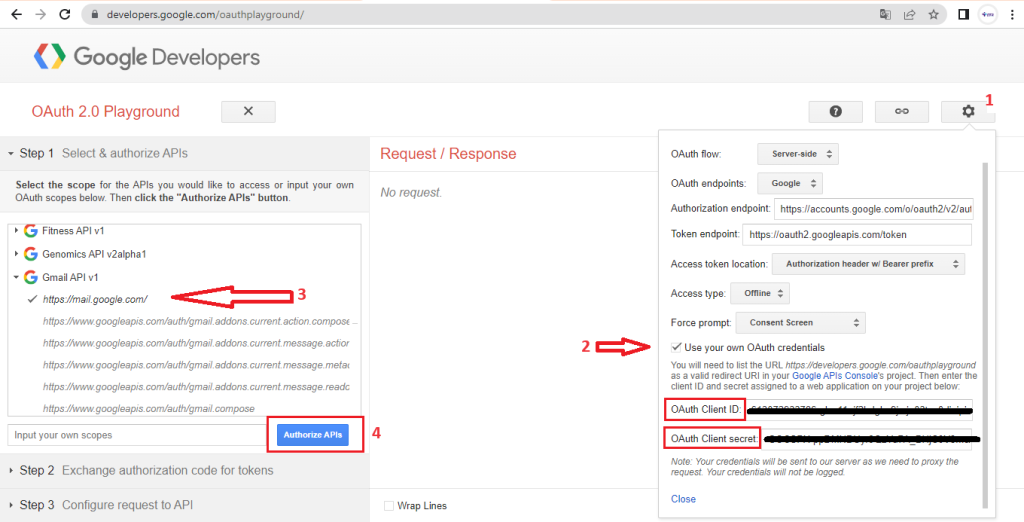Uncheck Use your own OAuth credentials

click(x=677, y=347)
